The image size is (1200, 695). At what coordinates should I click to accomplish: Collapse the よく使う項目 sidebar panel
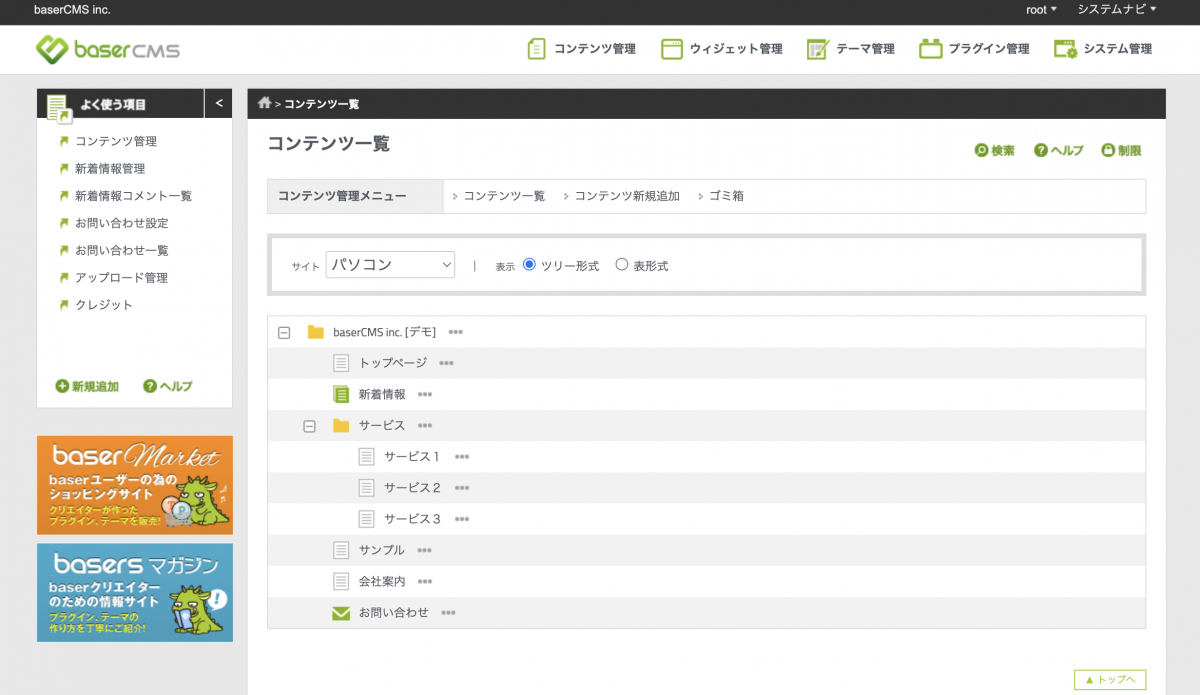point(218,103)
